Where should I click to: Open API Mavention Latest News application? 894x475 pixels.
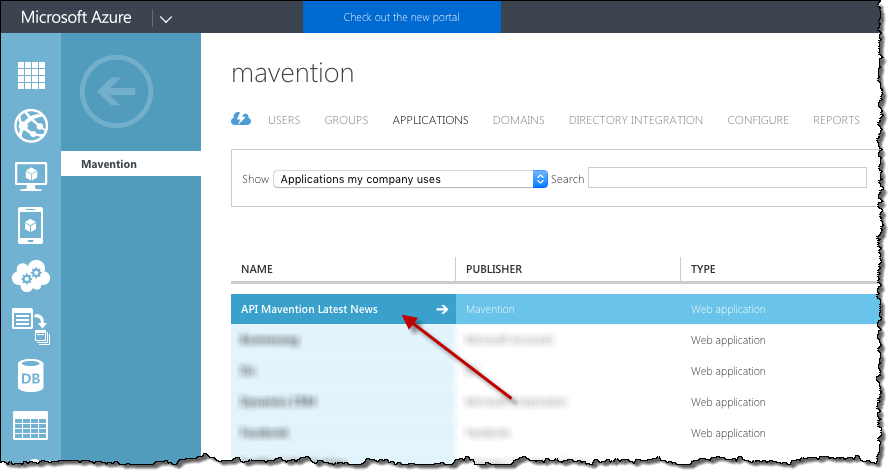coord(309,309)
